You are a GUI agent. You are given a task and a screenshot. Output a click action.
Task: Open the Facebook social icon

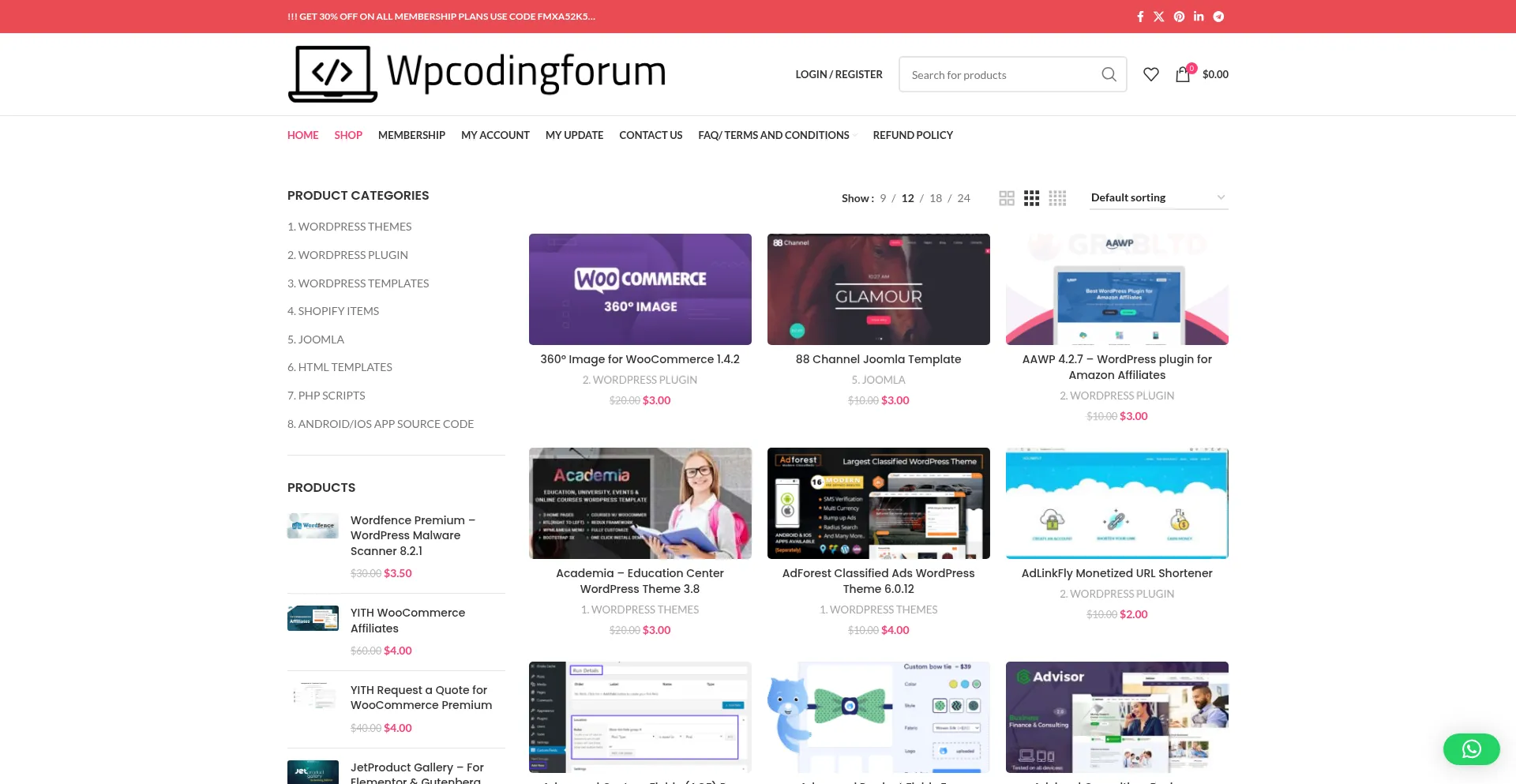(1140, 17)
